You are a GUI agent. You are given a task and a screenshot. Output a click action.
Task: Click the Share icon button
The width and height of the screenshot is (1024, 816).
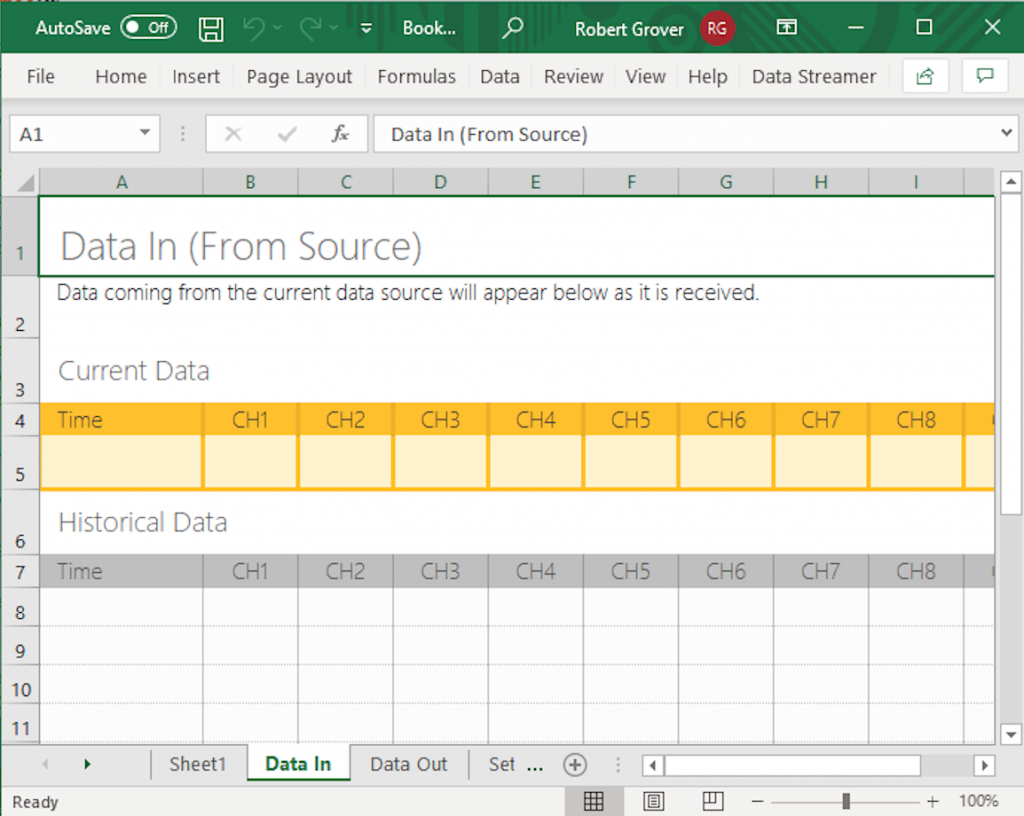point(925,76)
